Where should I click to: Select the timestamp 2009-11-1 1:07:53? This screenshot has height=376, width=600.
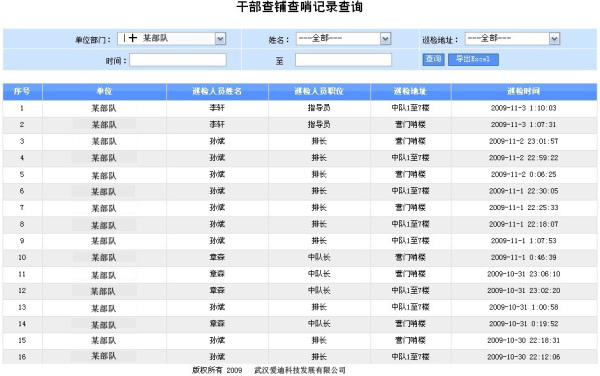(523, 241)
